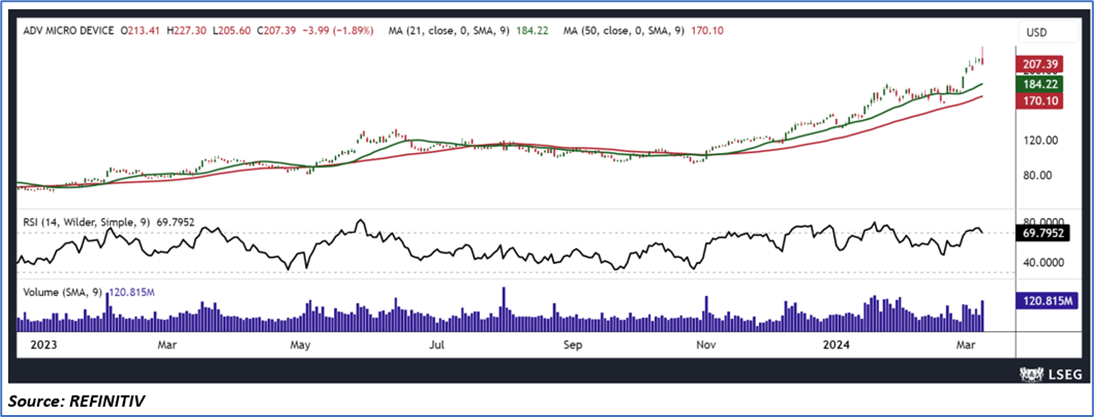Click the 40.0000 RSI axis label
Viewport: 1094px width, 417px height.
pos(1044,263)
